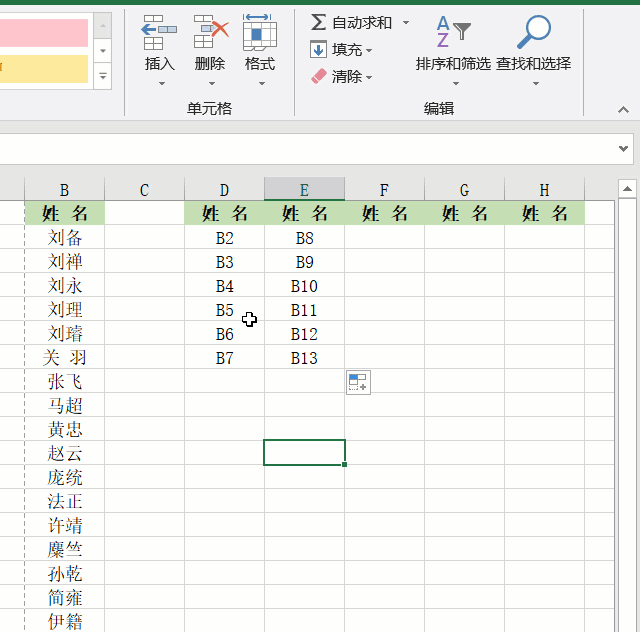Viewport: 640px width, 632px height.
Task: Click cell containing 马超
Action: 64,405
